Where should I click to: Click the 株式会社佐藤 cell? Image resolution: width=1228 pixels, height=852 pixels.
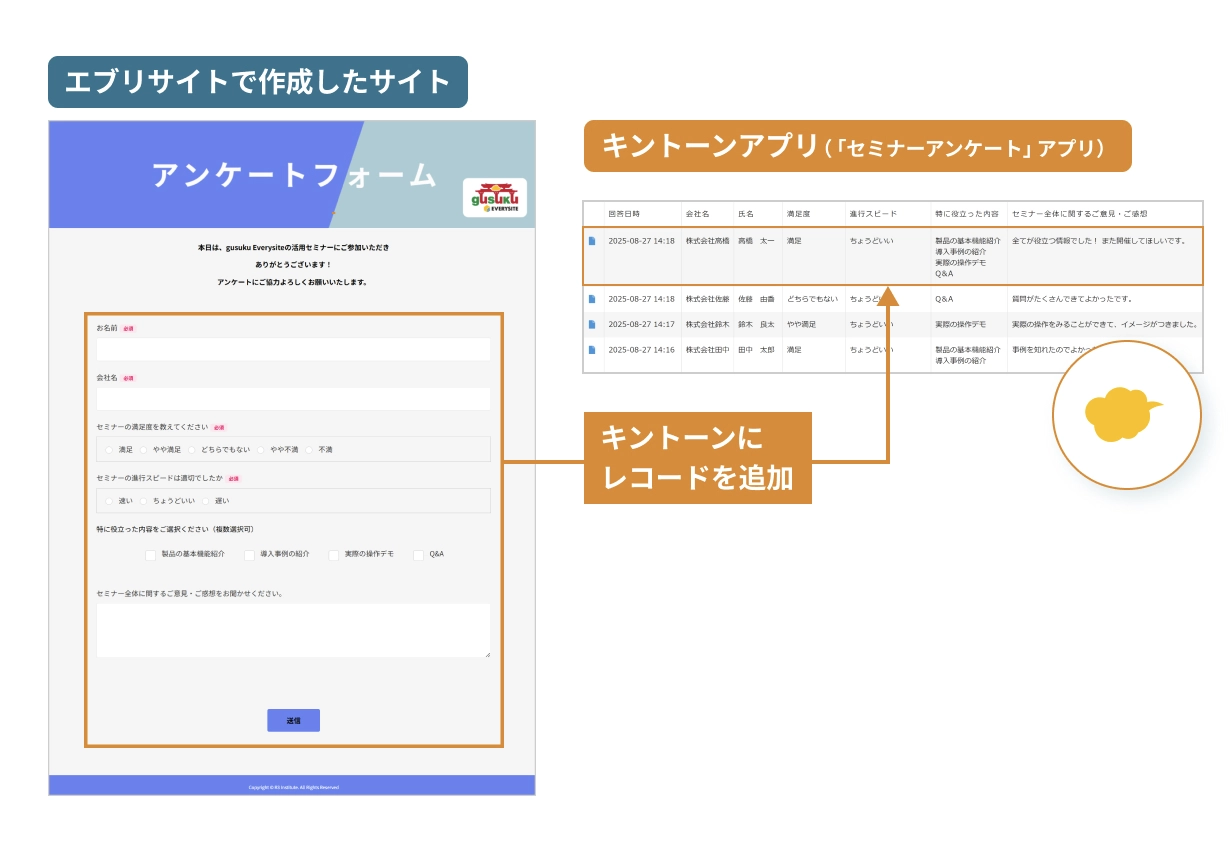point(707,299)
